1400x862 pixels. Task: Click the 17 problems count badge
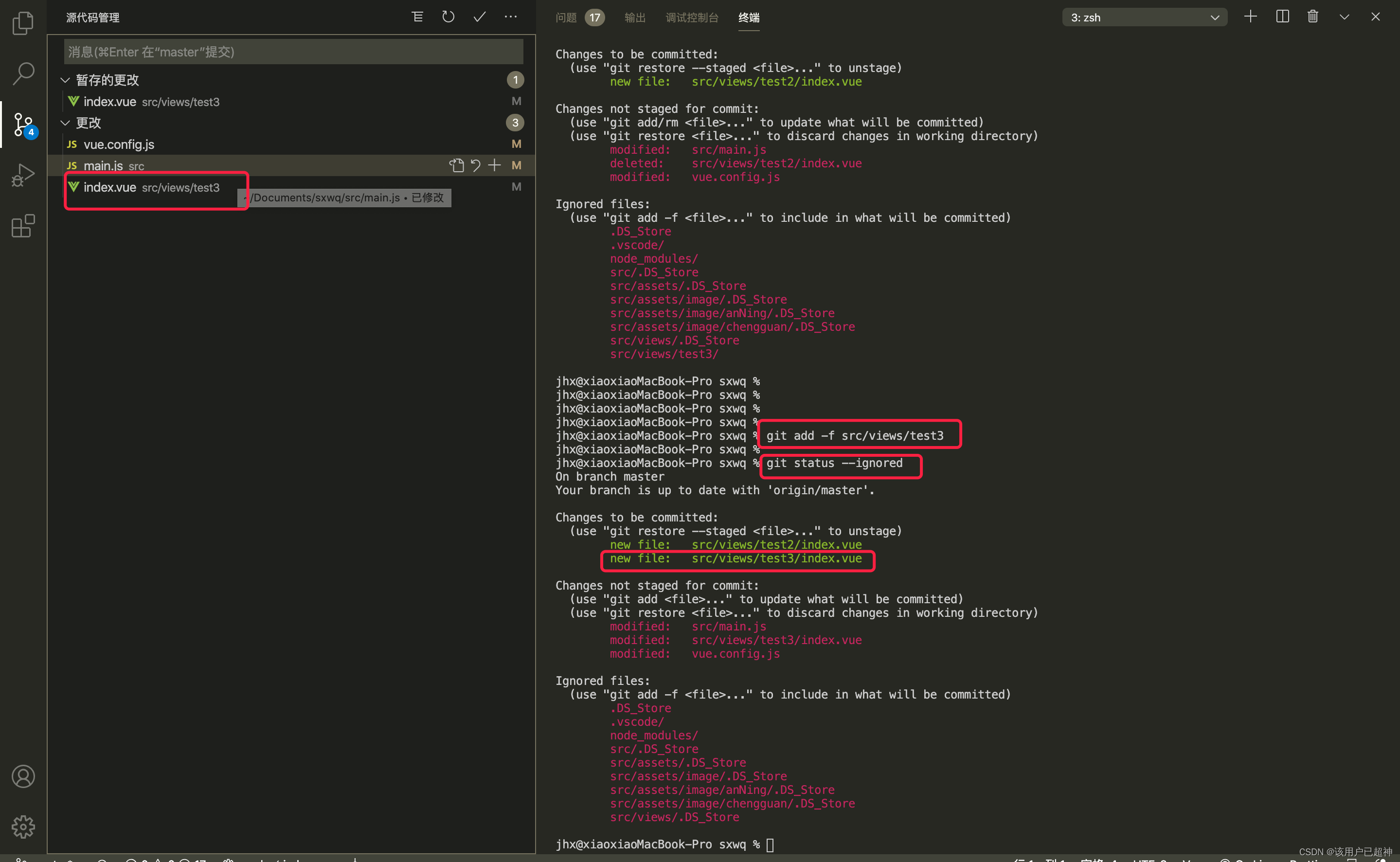pos(594,18)
